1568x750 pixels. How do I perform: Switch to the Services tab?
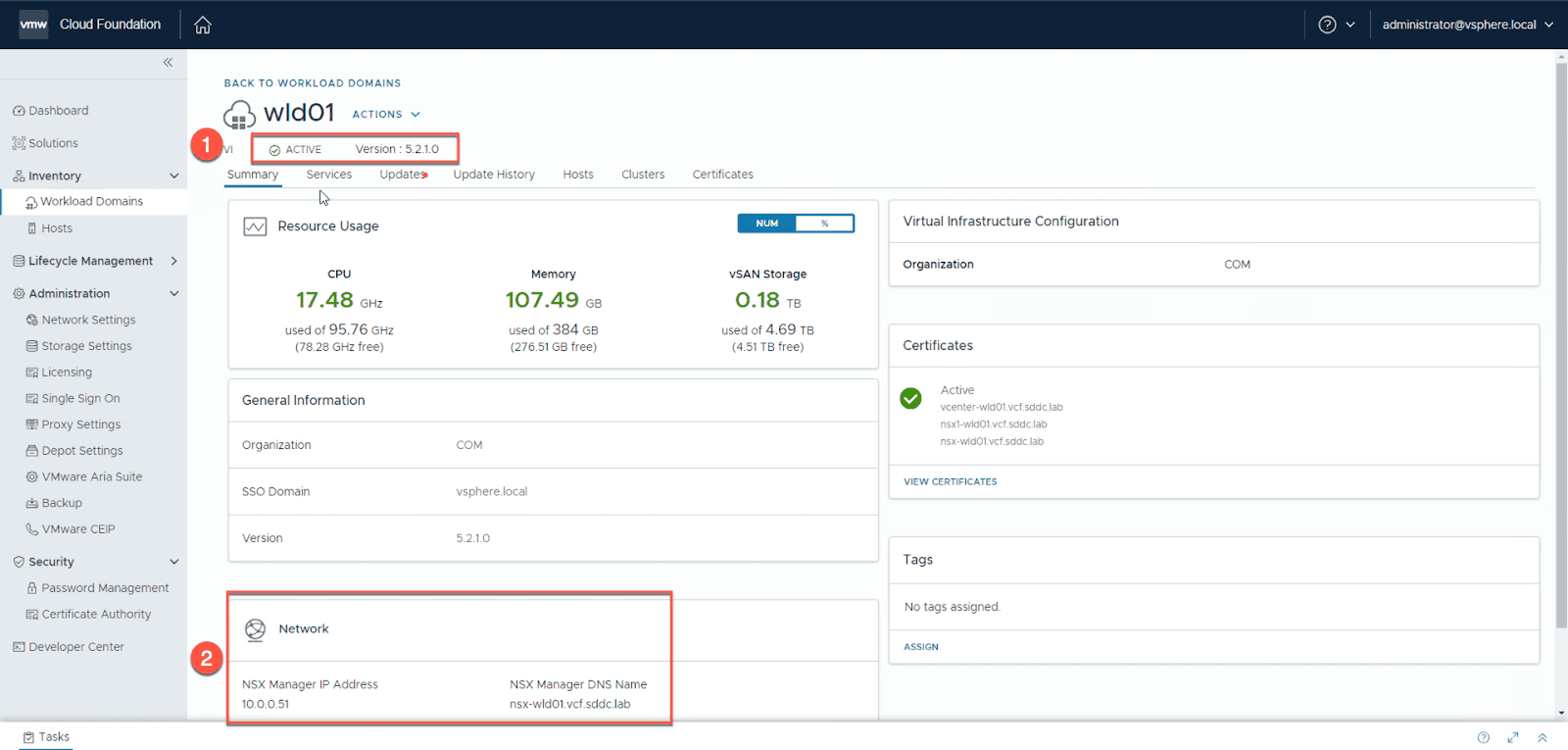[x=328, y=175]
